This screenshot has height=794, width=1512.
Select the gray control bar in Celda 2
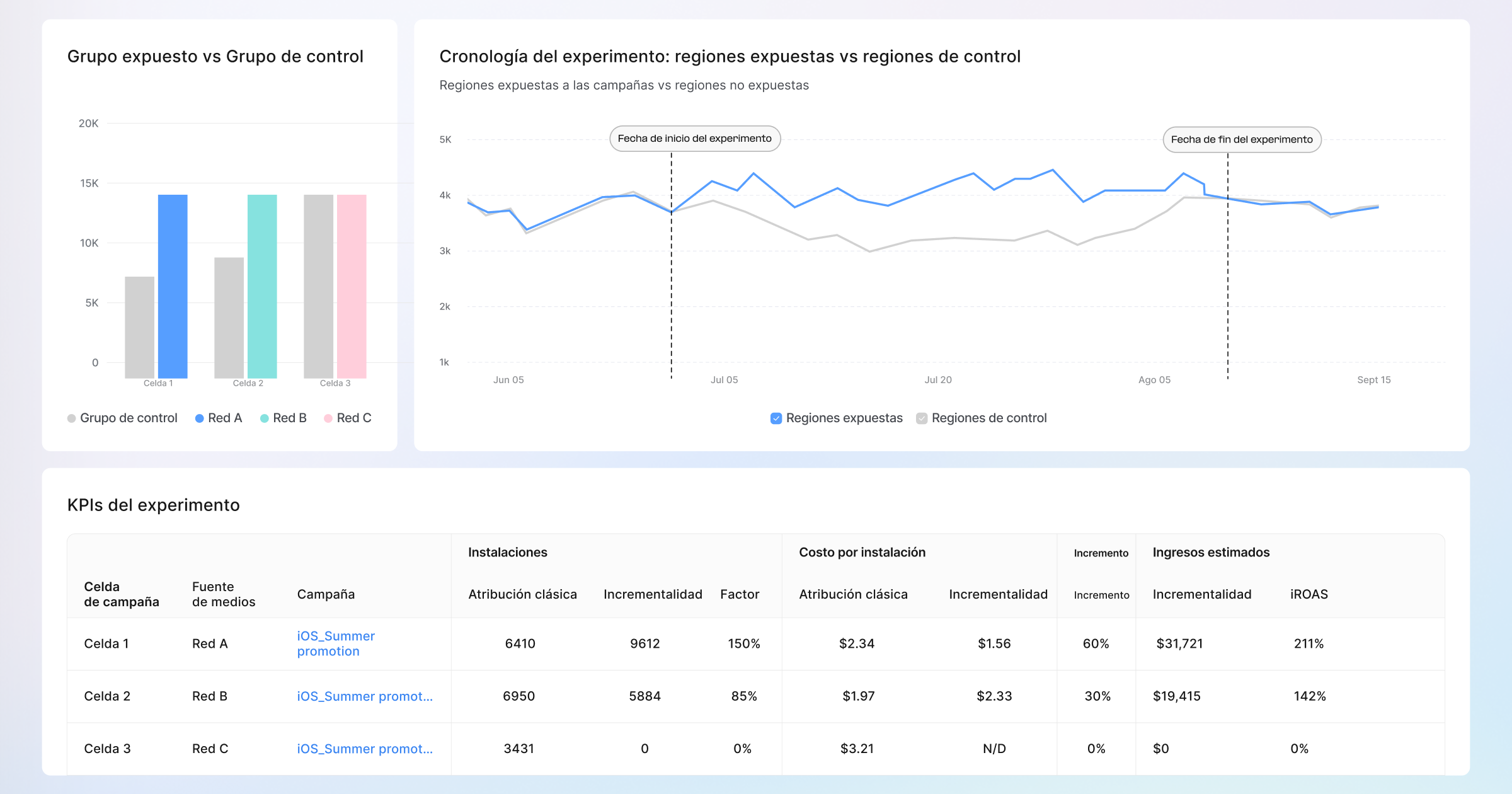229,318
